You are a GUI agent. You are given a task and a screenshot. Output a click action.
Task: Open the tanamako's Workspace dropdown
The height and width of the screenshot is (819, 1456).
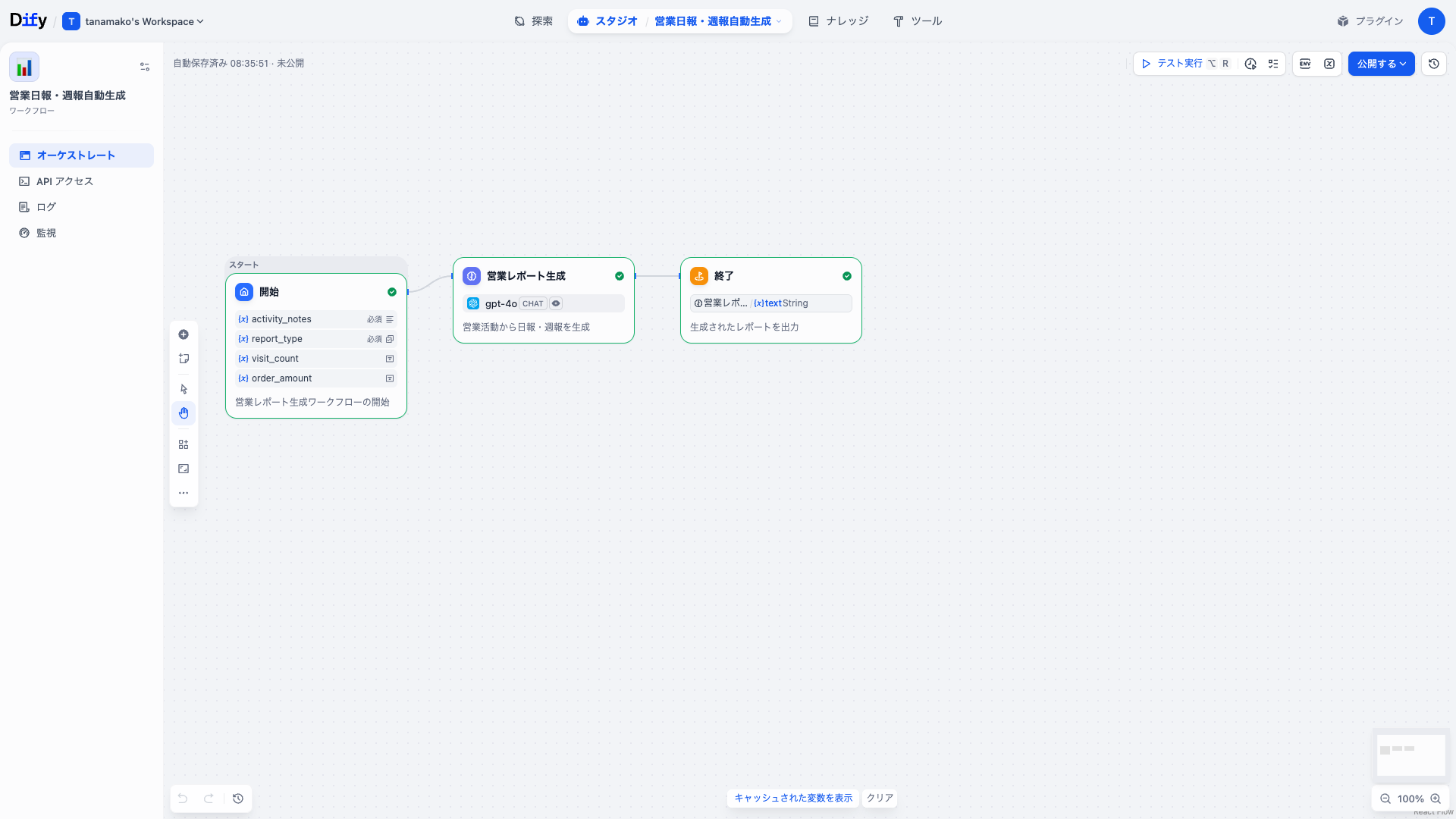pos(133,21)
